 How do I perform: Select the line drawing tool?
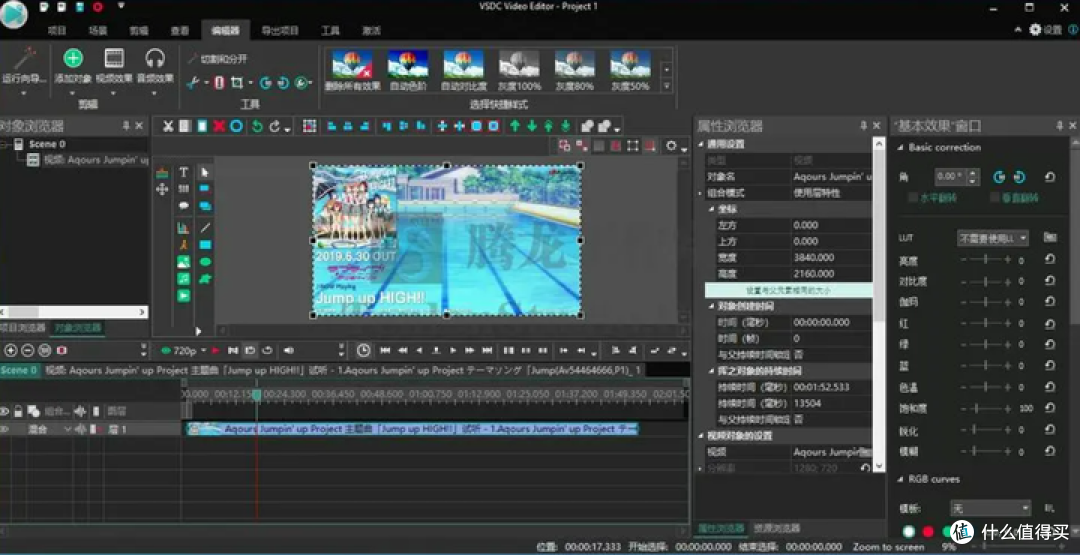[205, 227]
